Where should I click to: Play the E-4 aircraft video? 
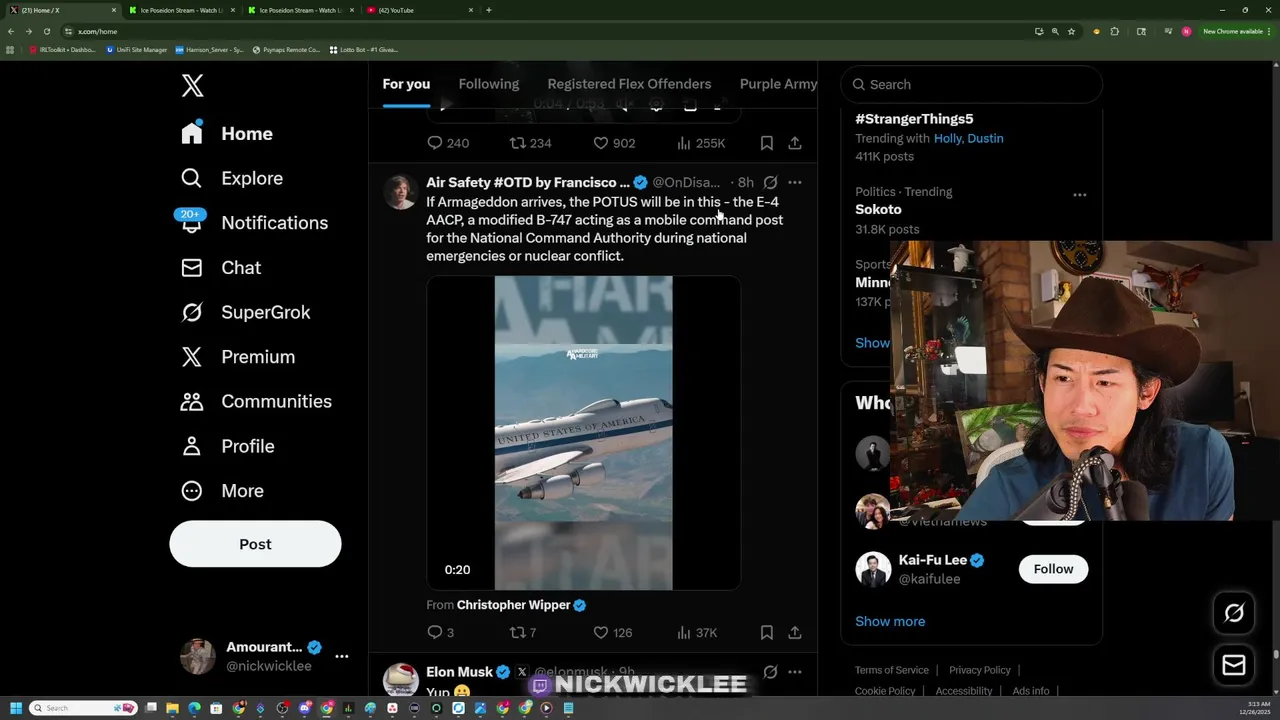584,433
